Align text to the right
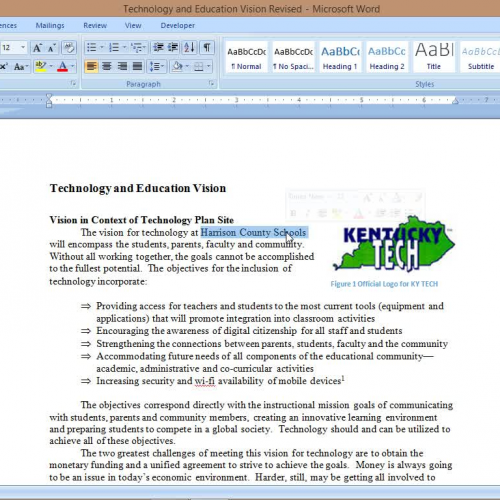500x500 pixels. coord(122,66)
